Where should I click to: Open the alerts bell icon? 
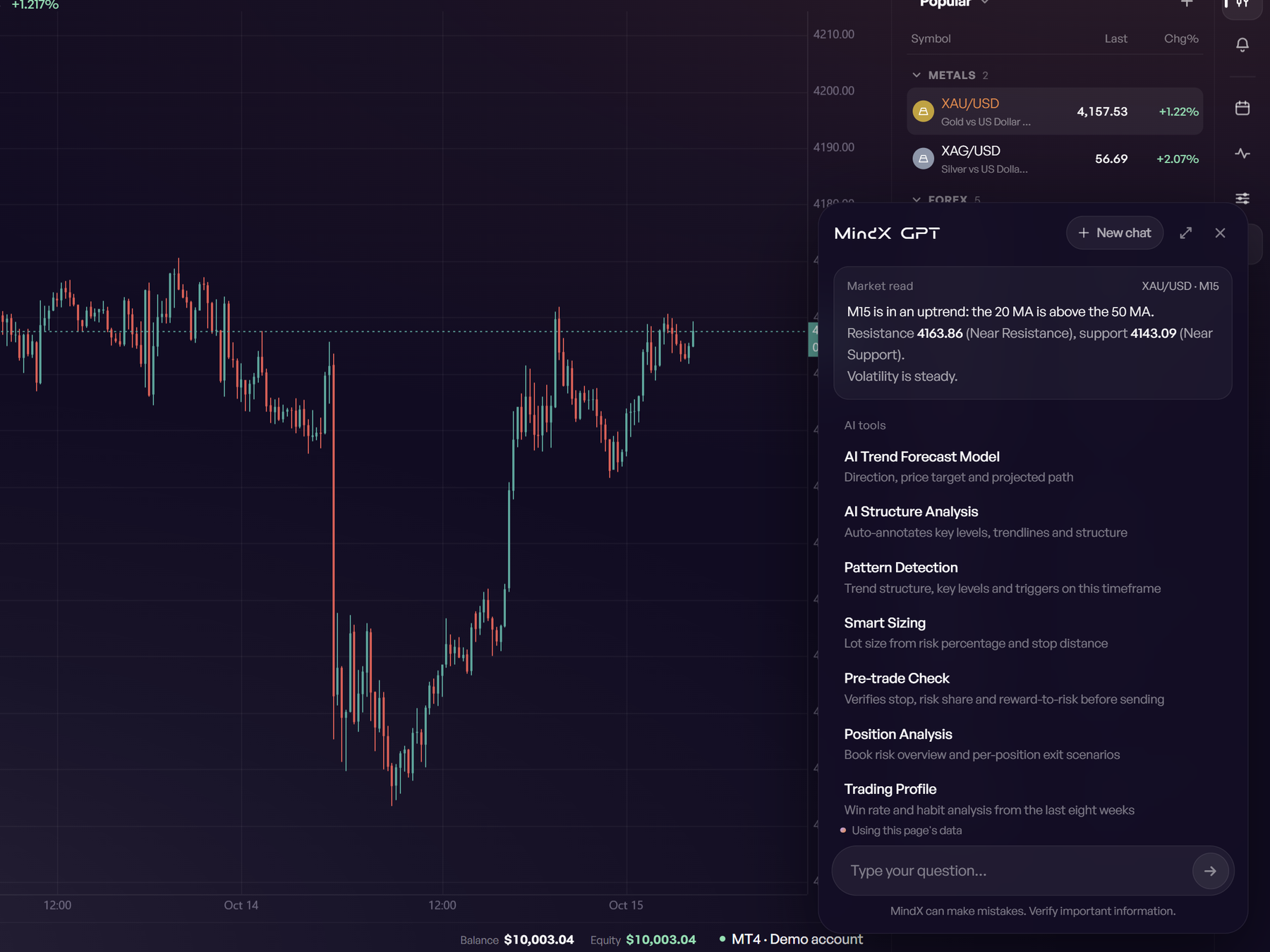click(1242, 45)
